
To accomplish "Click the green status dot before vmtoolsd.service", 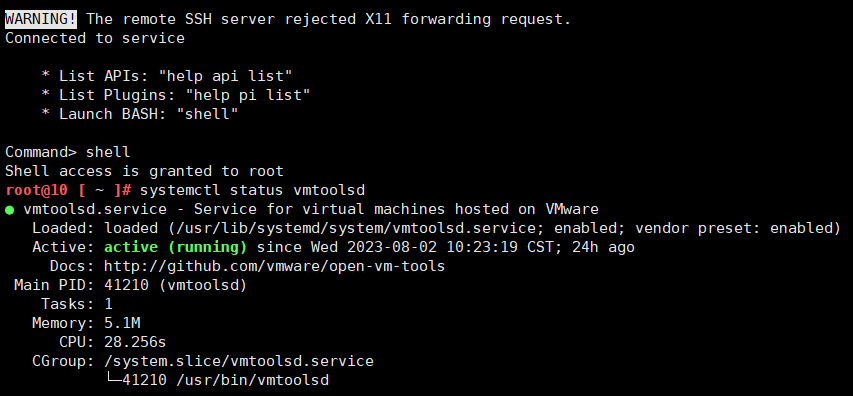I will click(9, 210).
